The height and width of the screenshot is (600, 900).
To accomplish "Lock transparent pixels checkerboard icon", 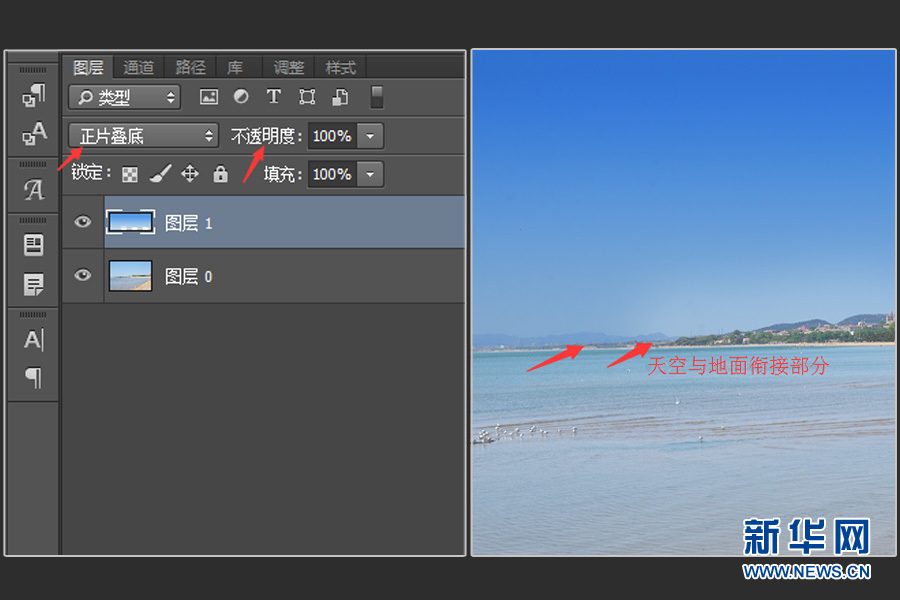I will (x=130, y=174).
